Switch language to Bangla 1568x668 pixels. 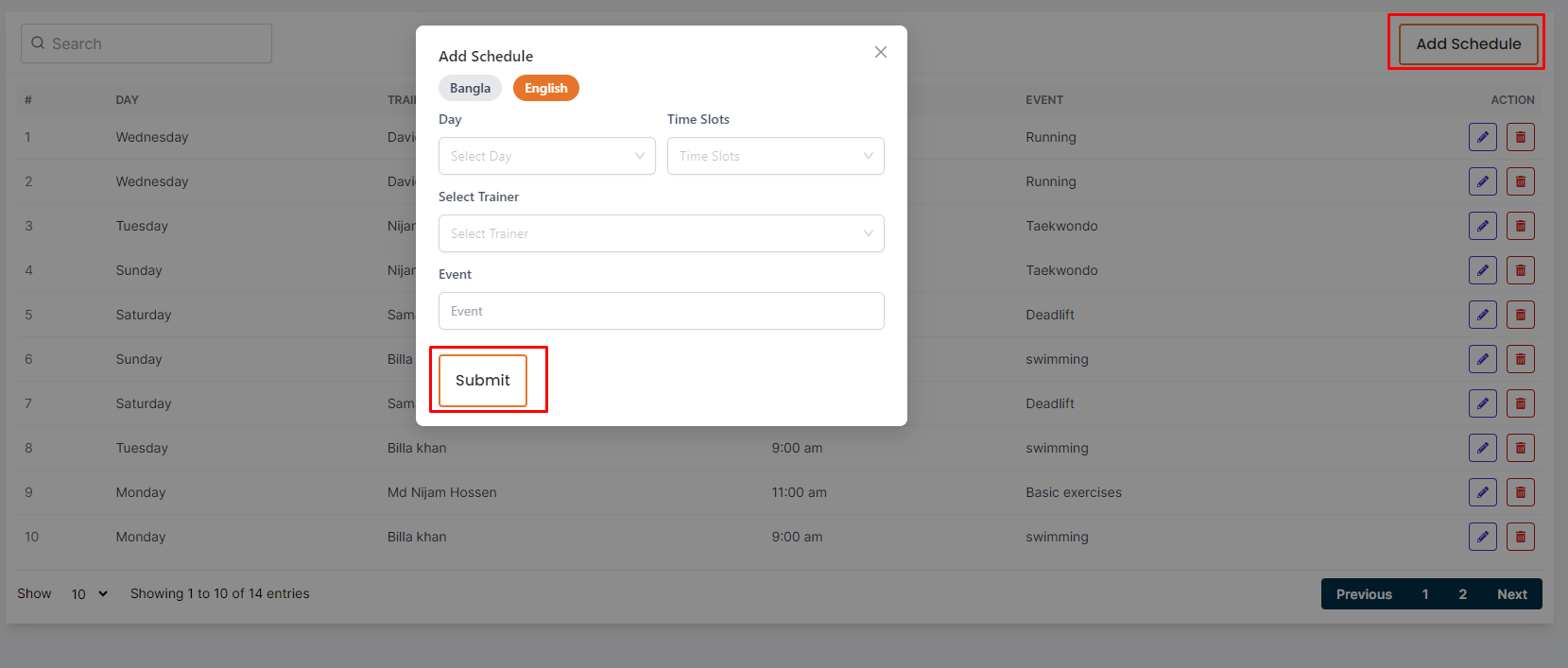click(470, 88)
